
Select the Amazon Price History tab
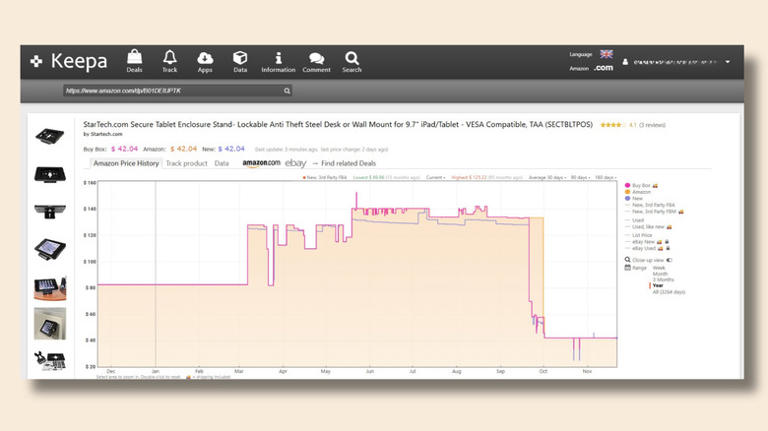[x=126, y=163]
